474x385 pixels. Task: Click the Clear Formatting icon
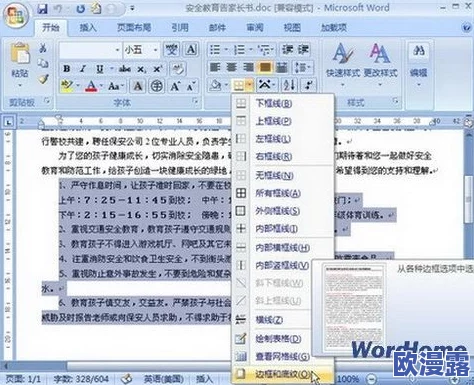[178, 69]
